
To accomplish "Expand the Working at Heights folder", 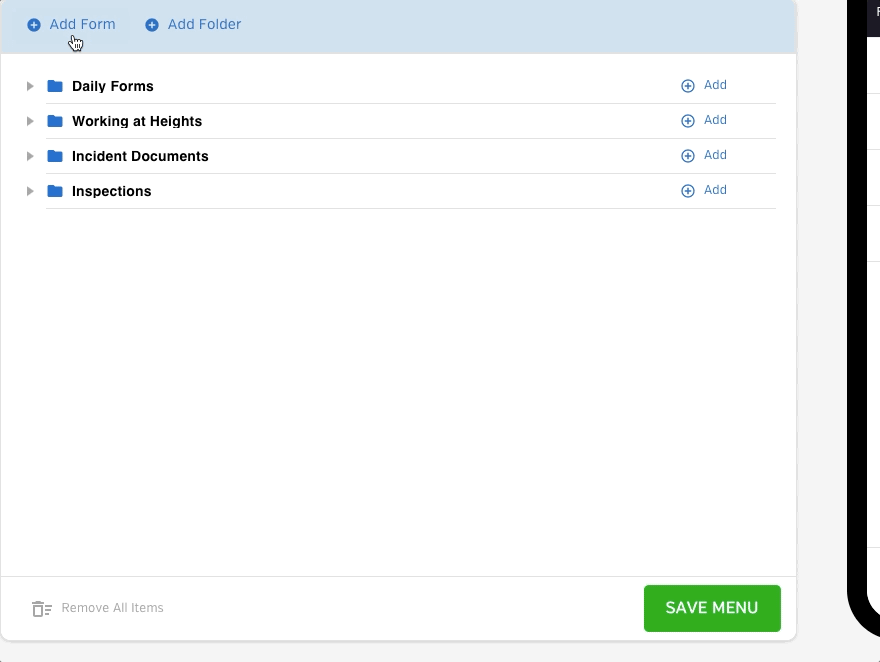I will click(x=30, y=121).
